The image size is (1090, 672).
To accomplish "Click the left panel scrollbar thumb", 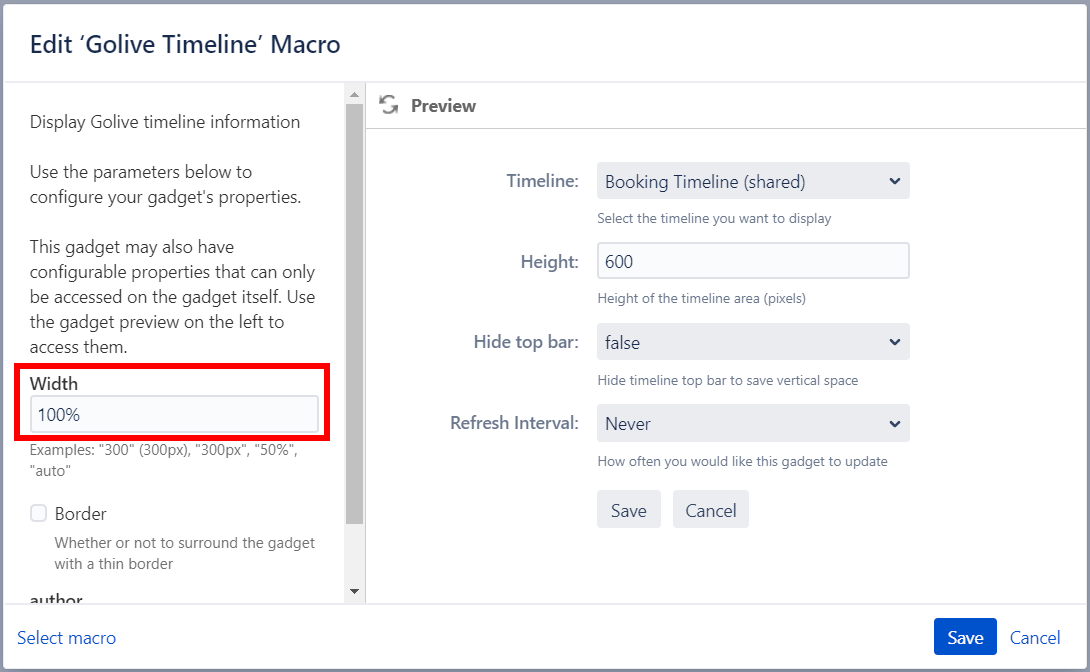I will pos(354,310).
